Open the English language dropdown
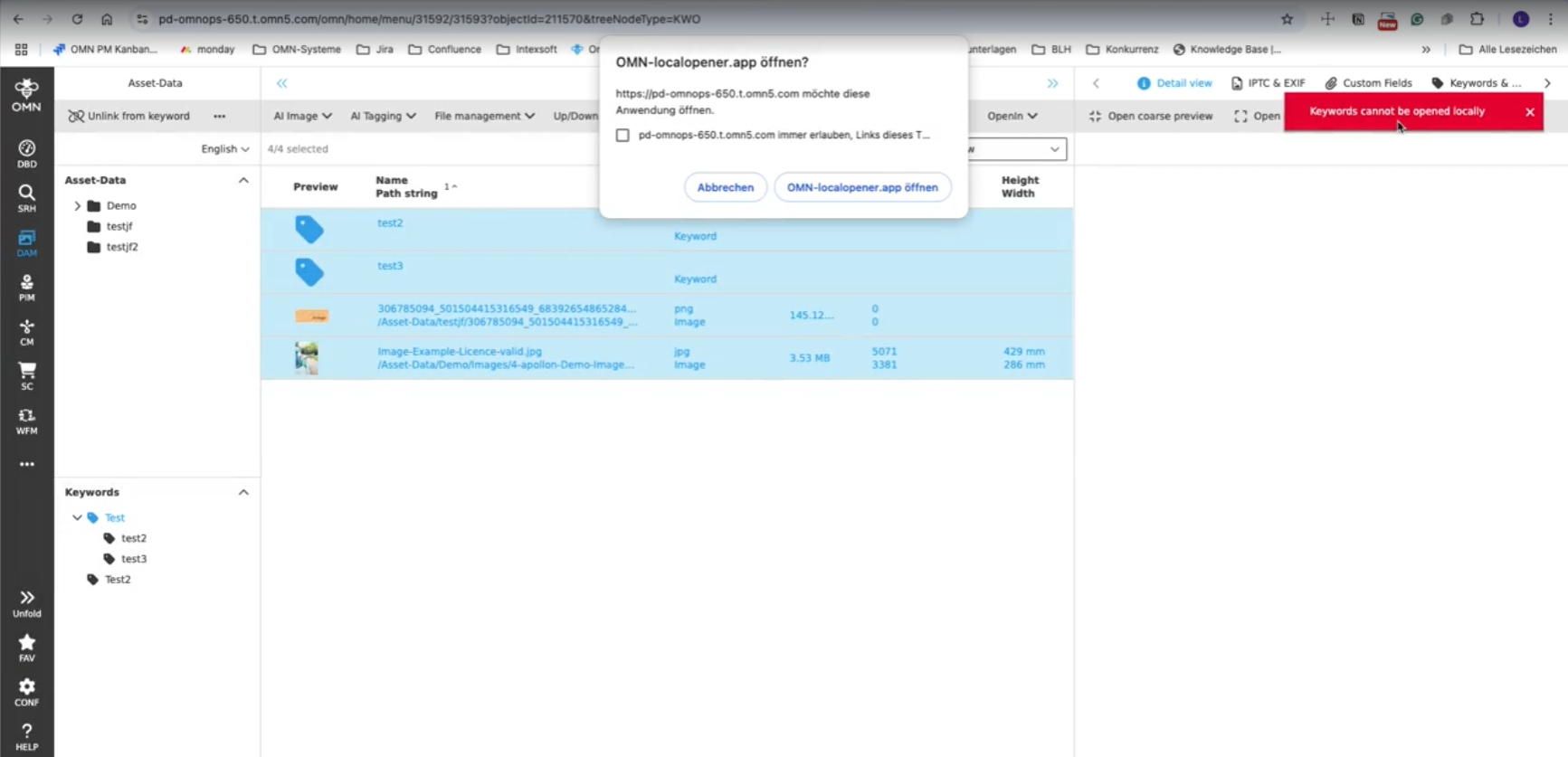The image size is (1568, 757). pyautogui.click(x=224, y=149)
